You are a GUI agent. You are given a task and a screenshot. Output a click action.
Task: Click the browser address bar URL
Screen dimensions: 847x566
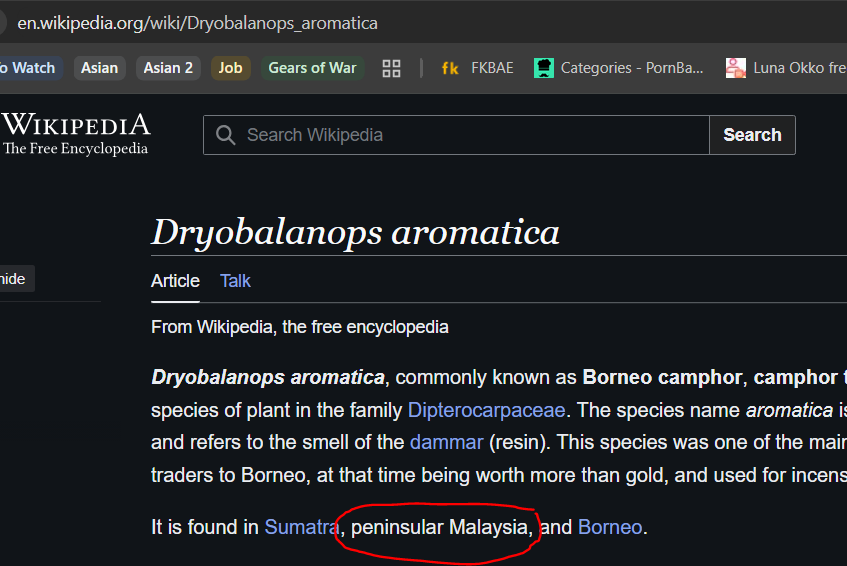198,22
